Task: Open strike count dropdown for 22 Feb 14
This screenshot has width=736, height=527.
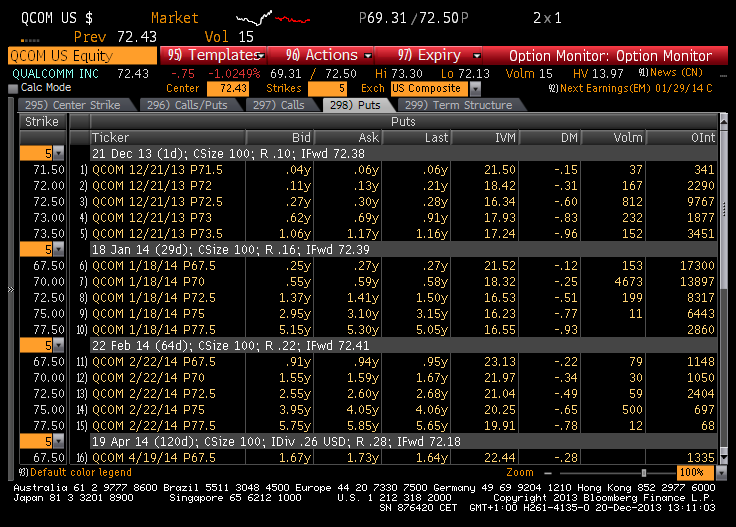Action: 58,345
